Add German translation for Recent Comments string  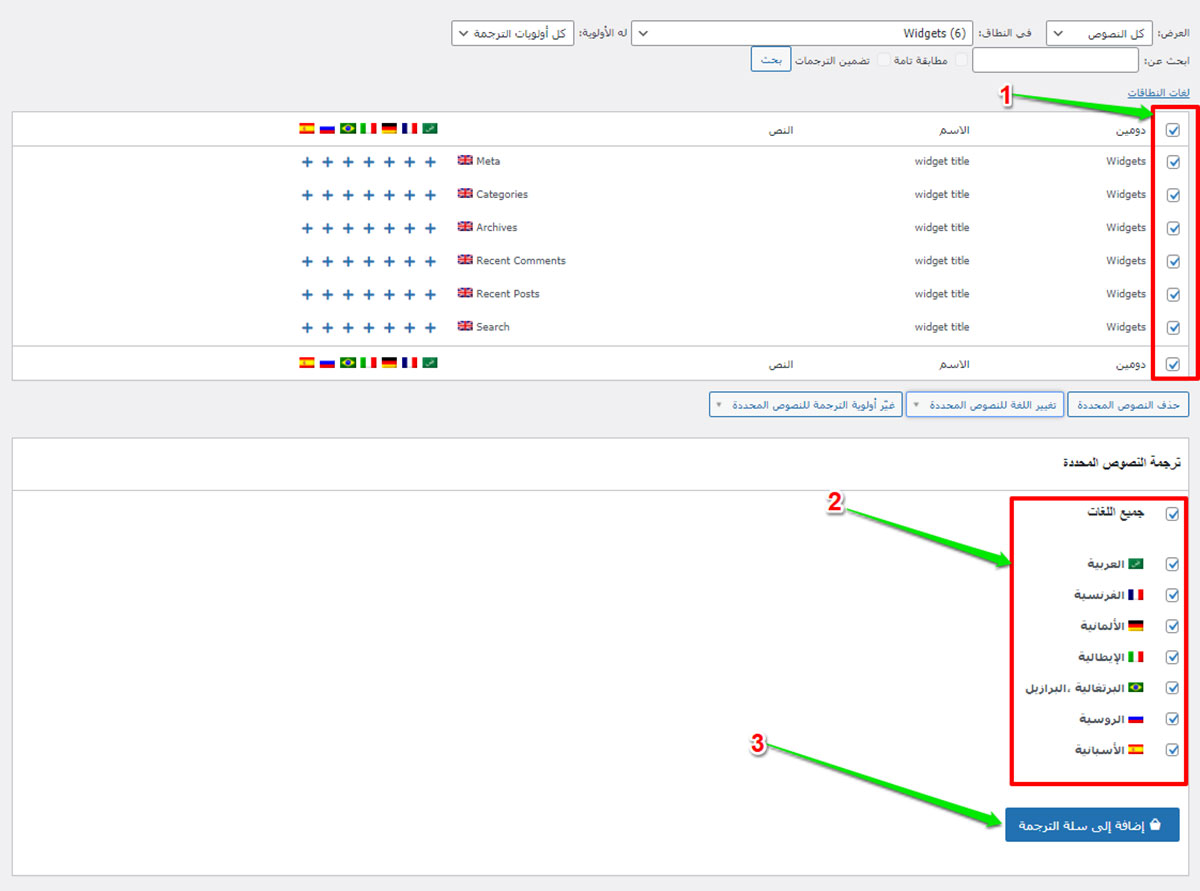click(389, 261)
